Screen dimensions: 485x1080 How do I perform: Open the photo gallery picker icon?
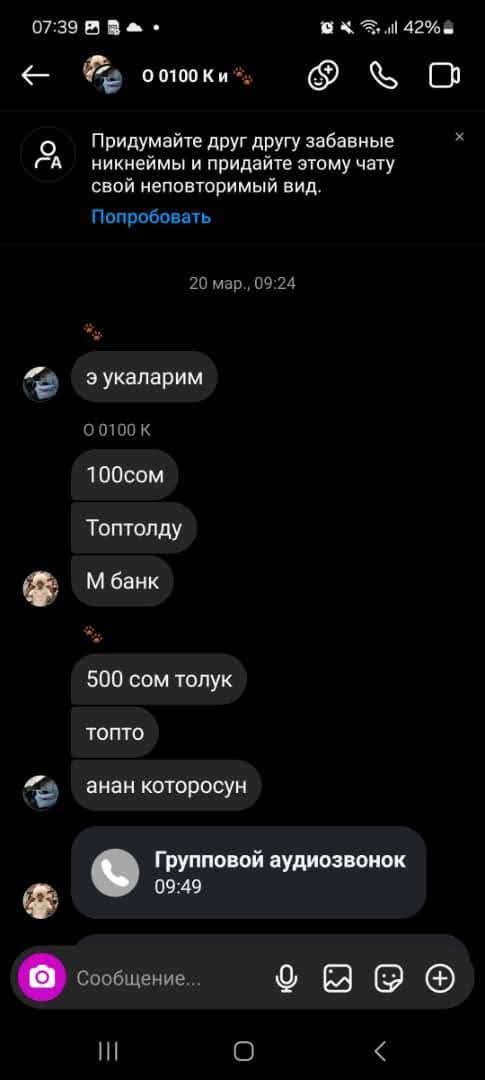(x=338, y=978)
